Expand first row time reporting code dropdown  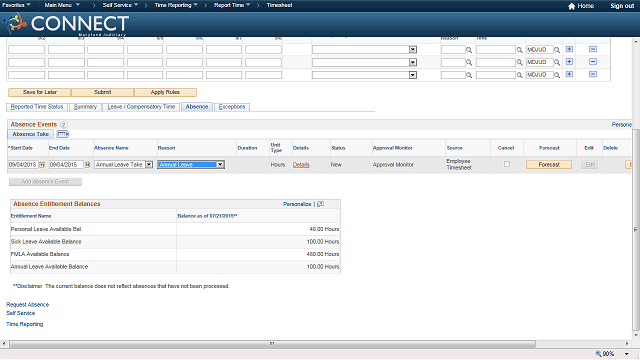point(413,49)
